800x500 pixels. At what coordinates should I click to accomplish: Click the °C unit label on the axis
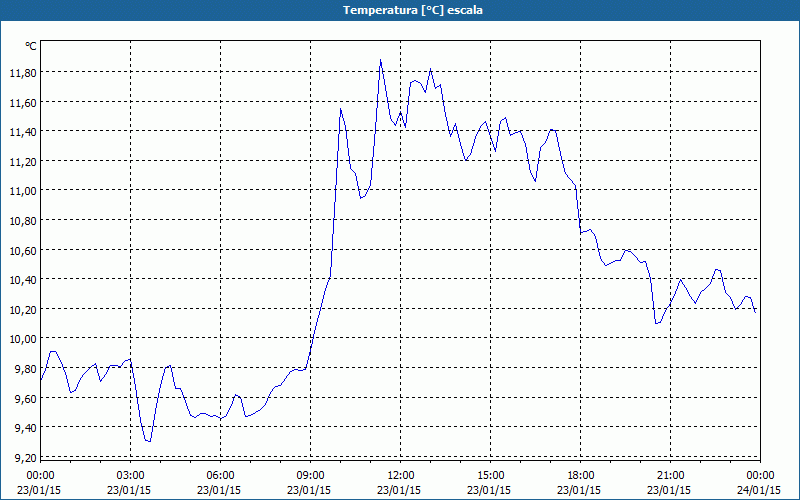(x=31, y=46)
